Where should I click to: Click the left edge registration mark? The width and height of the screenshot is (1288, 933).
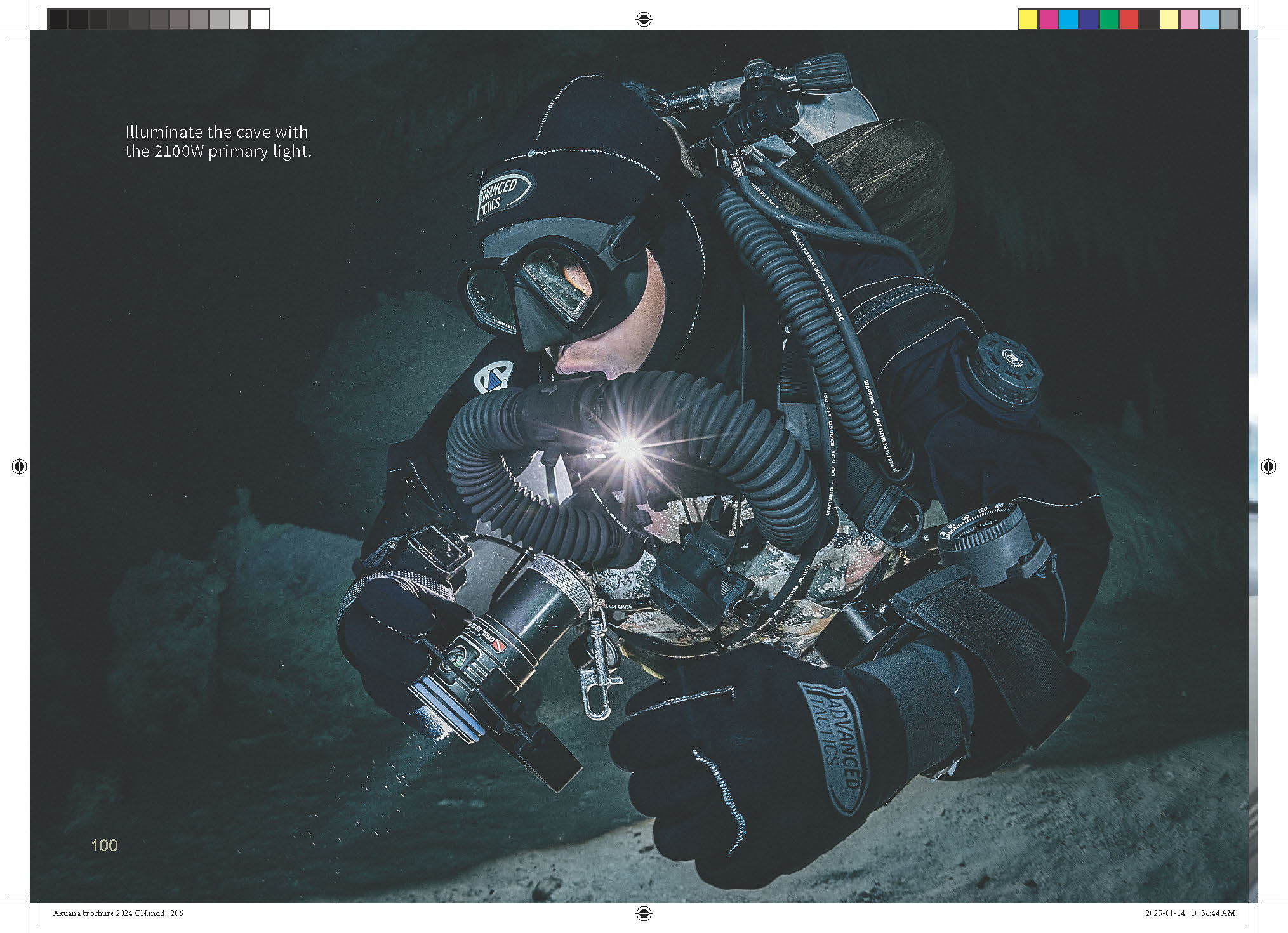coord(19,467)
